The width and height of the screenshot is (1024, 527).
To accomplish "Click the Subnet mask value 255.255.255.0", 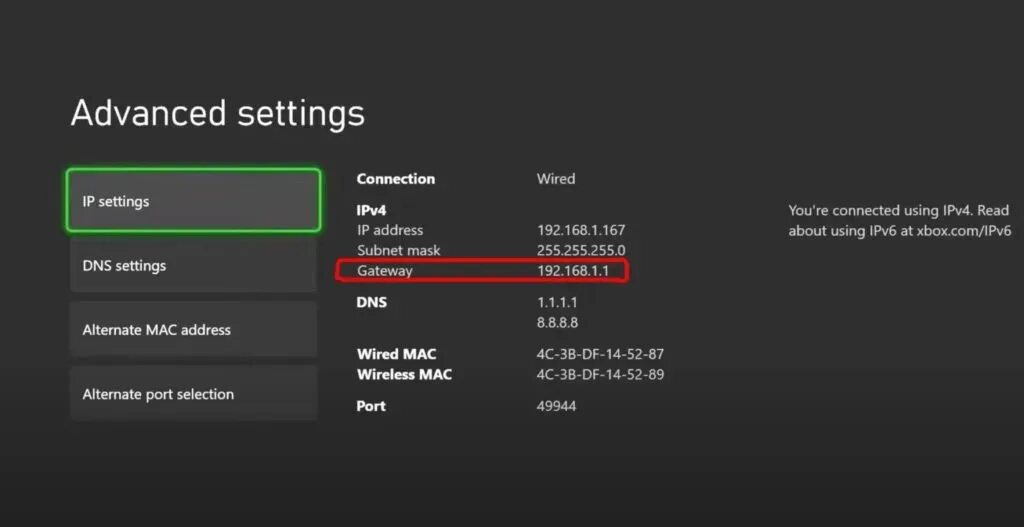I will point(581,250).
